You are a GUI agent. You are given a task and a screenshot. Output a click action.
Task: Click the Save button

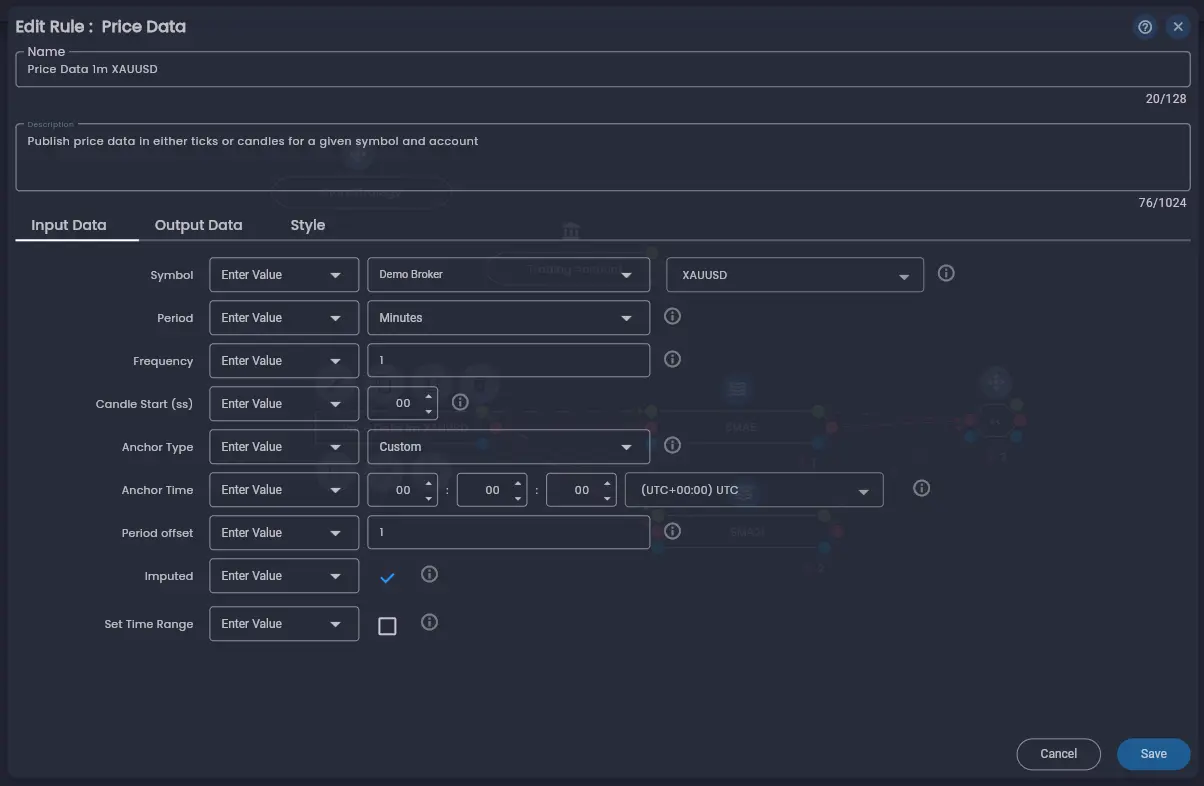click(1153, 754)
